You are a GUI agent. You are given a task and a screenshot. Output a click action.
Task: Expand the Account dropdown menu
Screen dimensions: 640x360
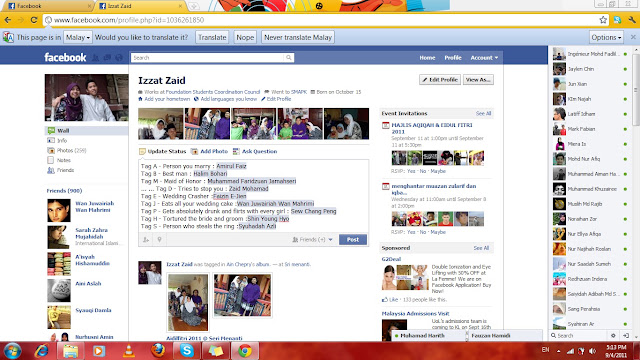484,58
